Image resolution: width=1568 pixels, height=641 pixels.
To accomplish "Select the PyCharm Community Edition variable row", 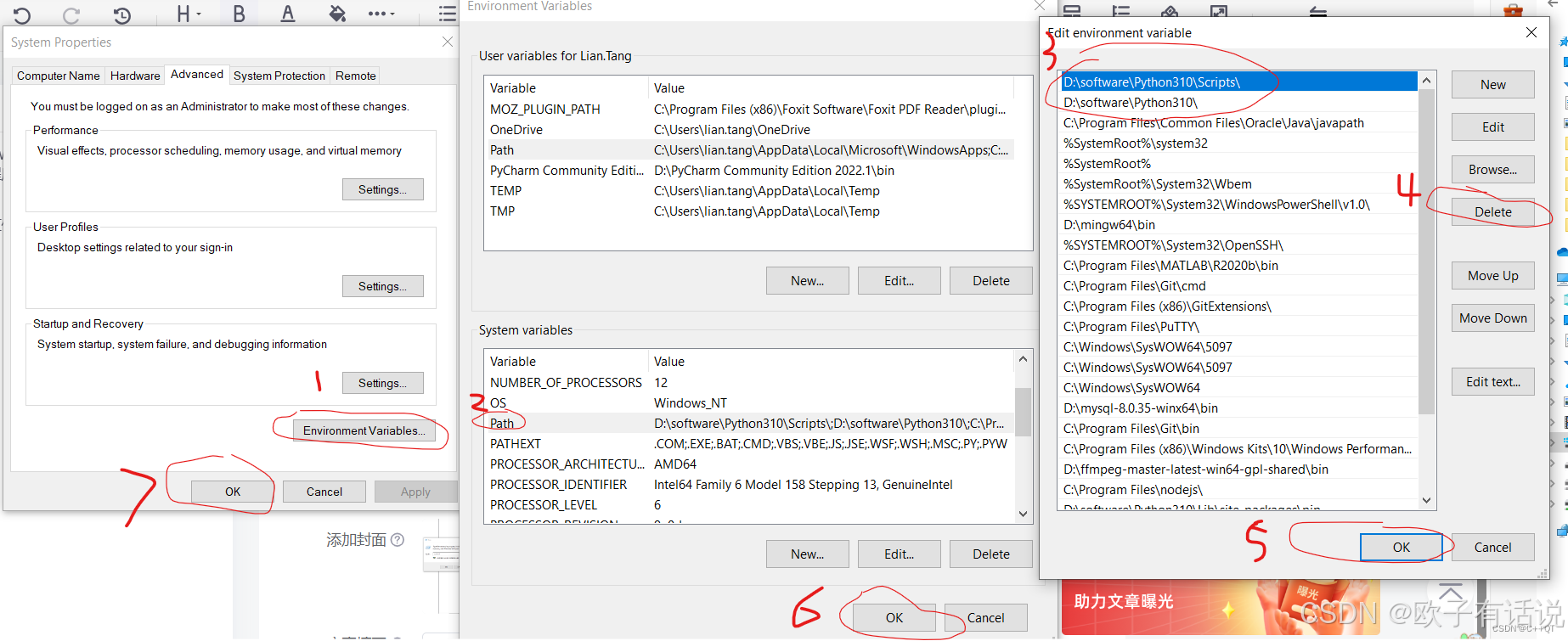I will 749,171.
